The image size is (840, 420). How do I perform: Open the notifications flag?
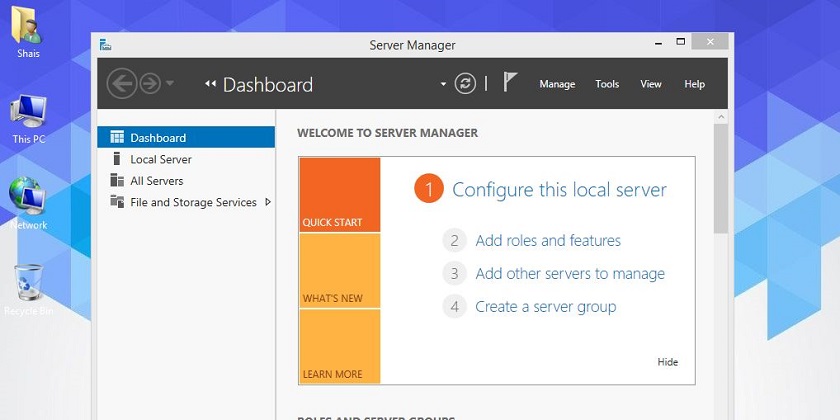point(509,82)
